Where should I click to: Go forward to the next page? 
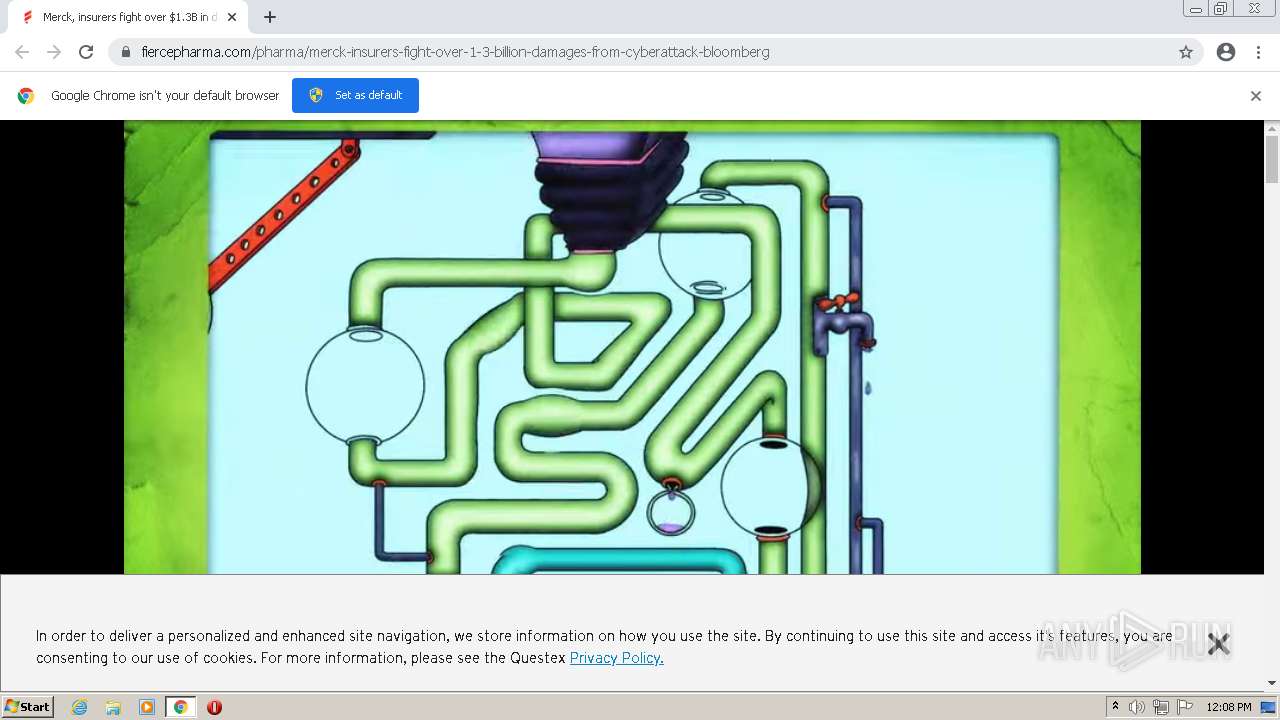pyautogui.click(x=54, y=52)
